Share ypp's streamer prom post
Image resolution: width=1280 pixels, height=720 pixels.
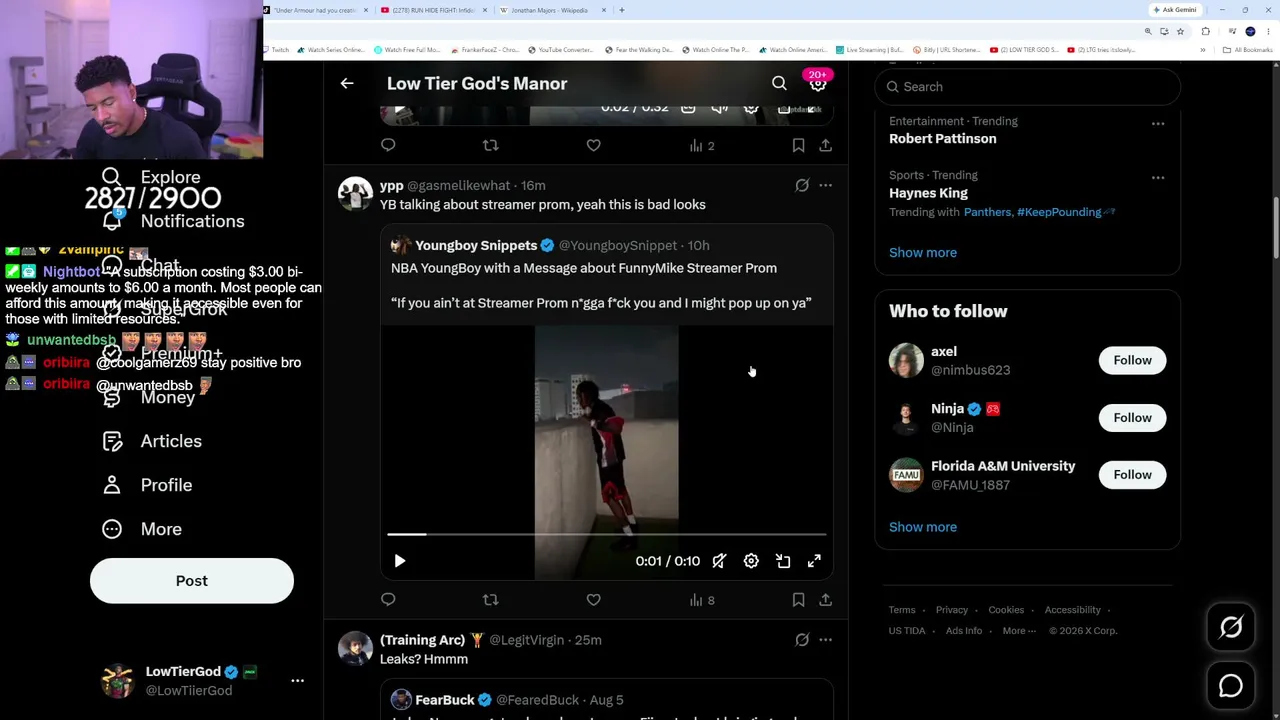pyautogui.click(x=825, y=600)
